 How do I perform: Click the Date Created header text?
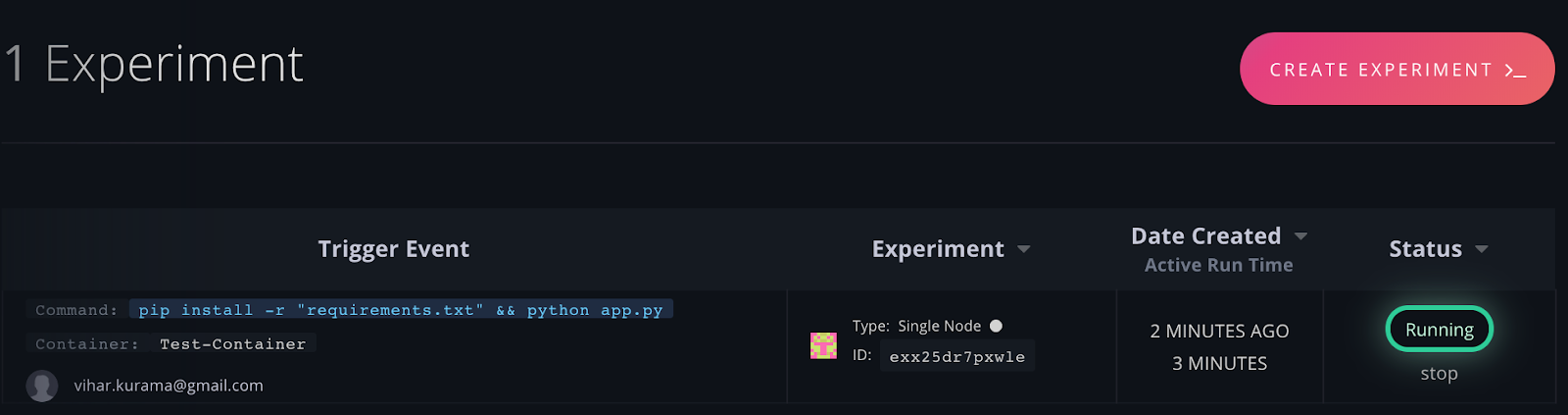click(1205, 236)
